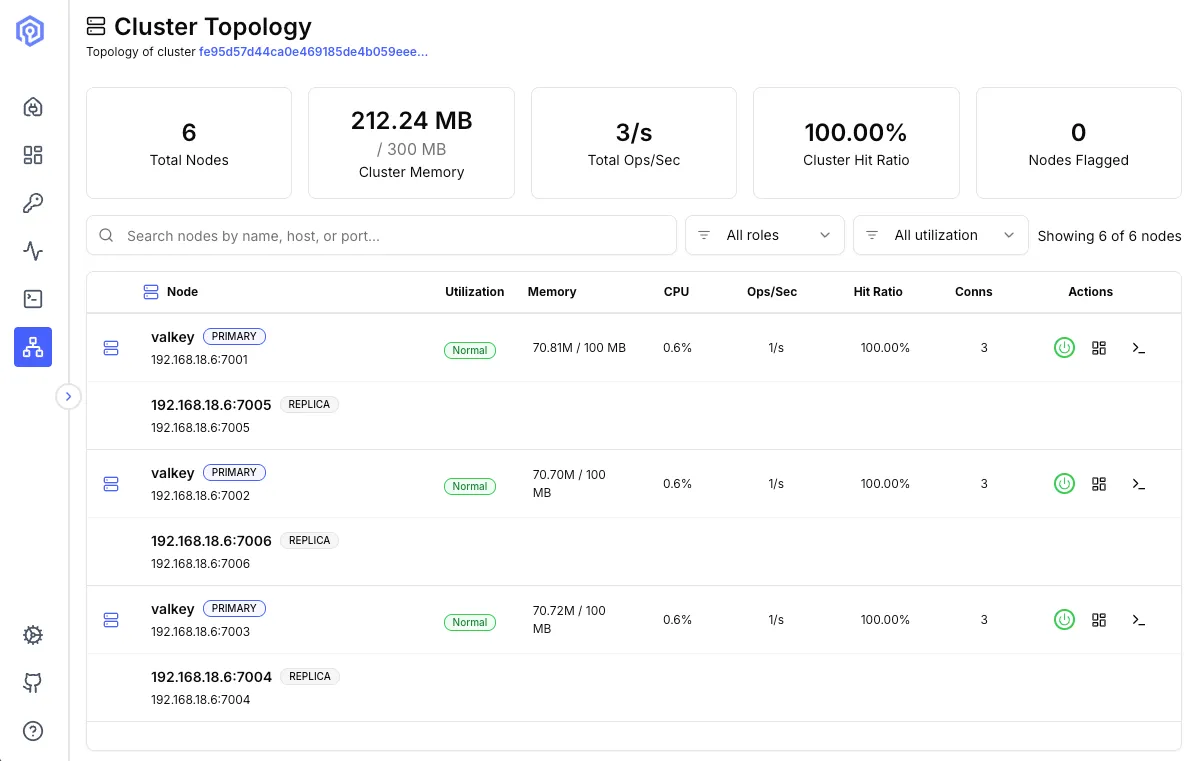Viewport: 1194px width, 761px height.
Task: Open the activity monitoring icon in the sidebar
Action: pyautogui.click(x=33, y=251)
